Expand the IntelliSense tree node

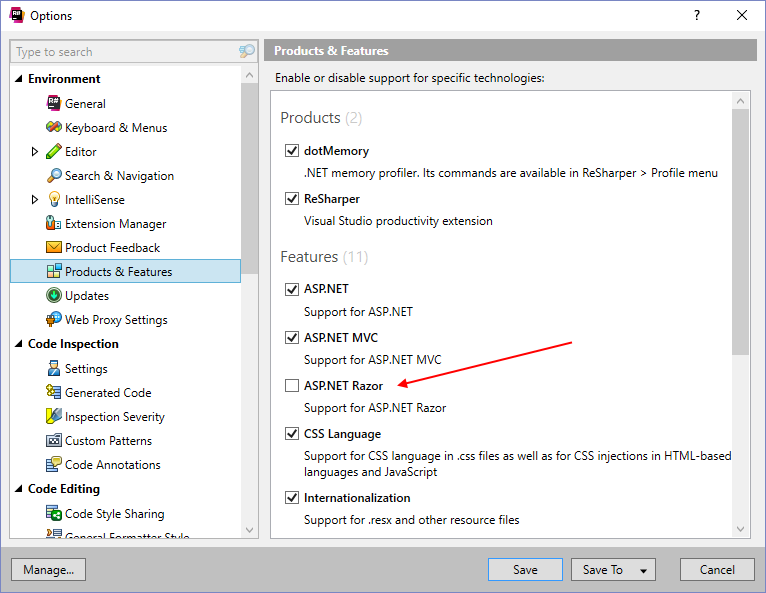(x=35, y=199)
